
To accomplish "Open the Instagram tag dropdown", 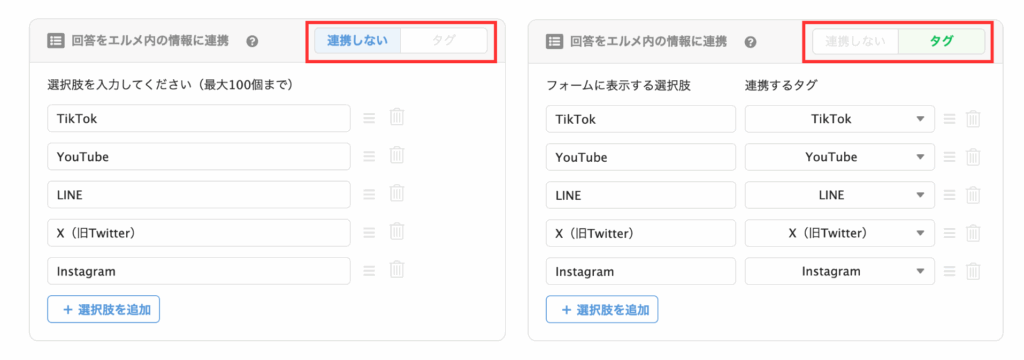I will coord(840,270).
